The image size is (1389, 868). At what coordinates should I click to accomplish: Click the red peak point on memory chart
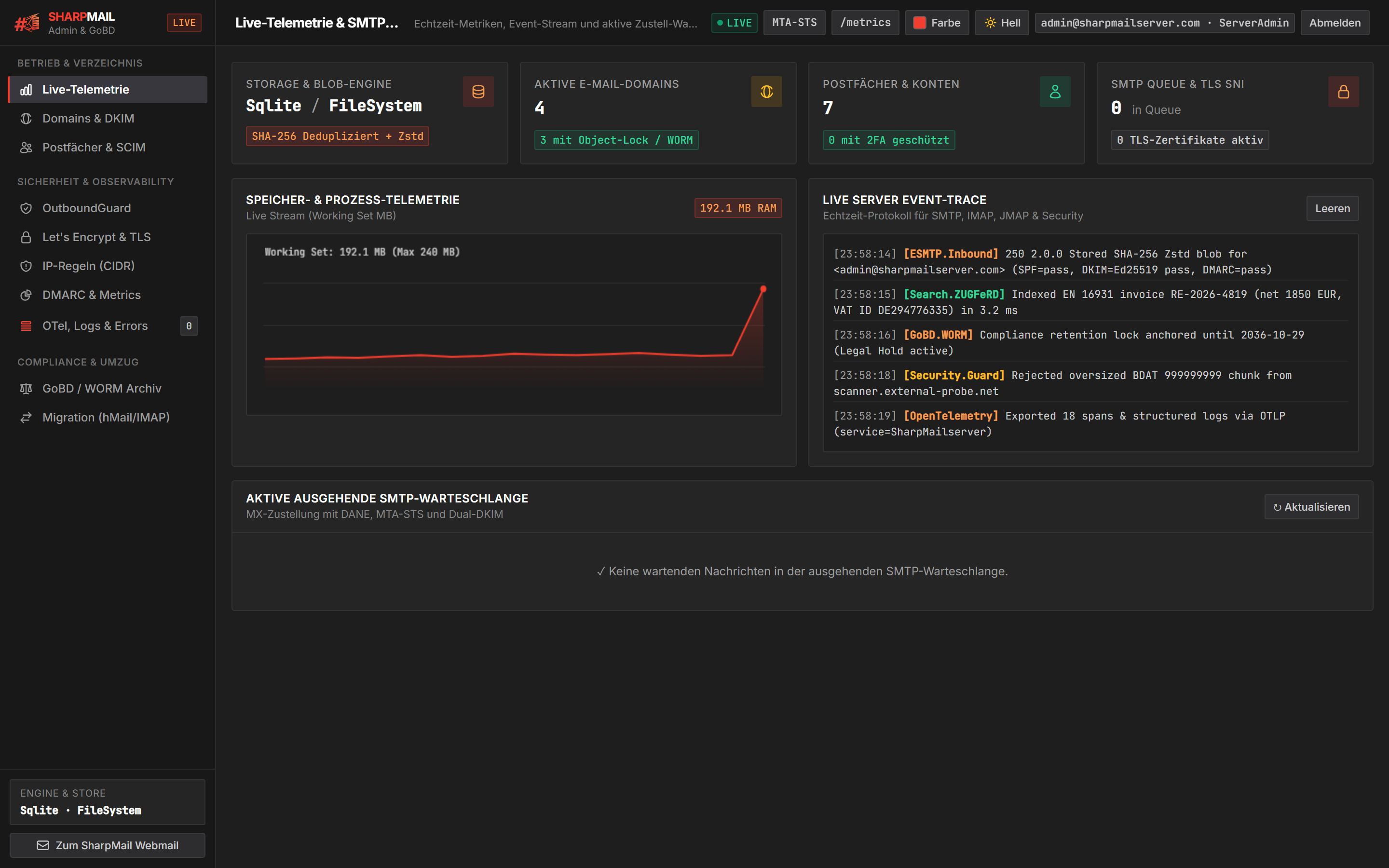click(763, 289)
